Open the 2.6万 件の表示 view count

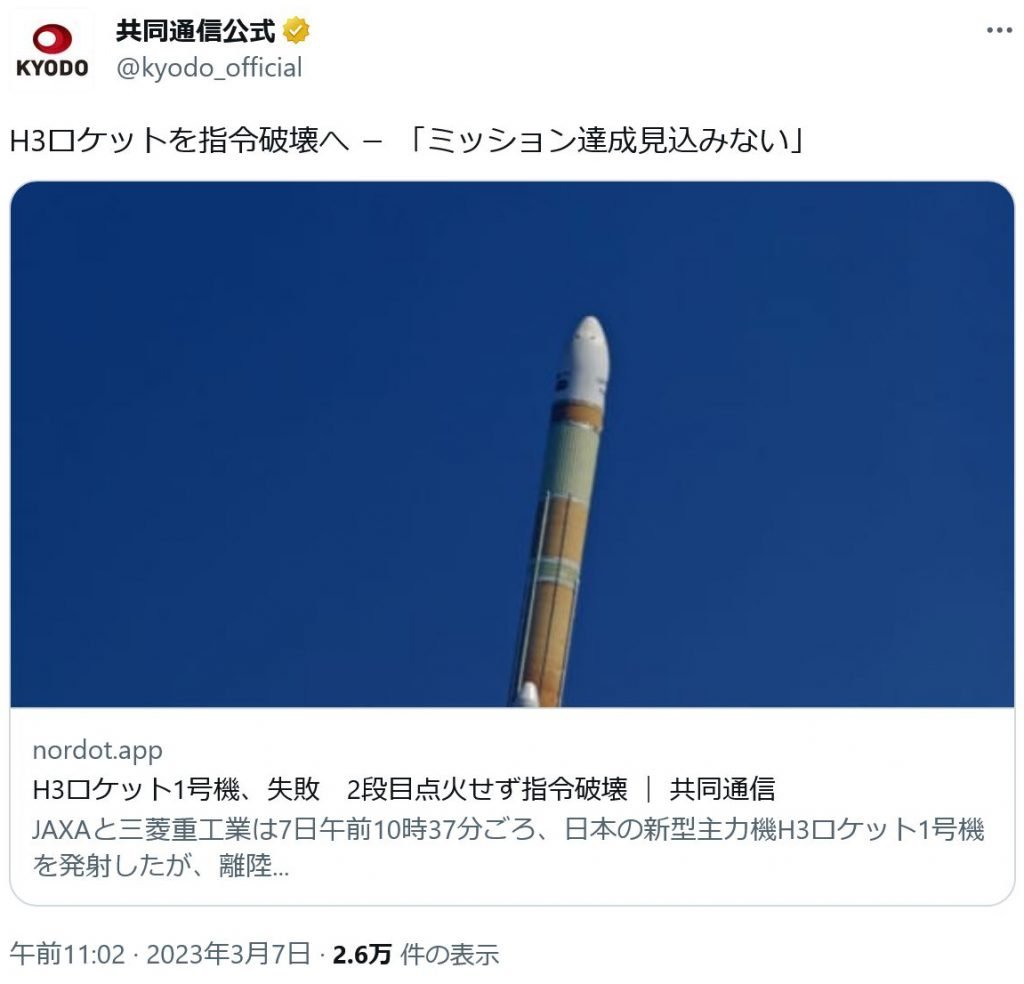[416, 954]
